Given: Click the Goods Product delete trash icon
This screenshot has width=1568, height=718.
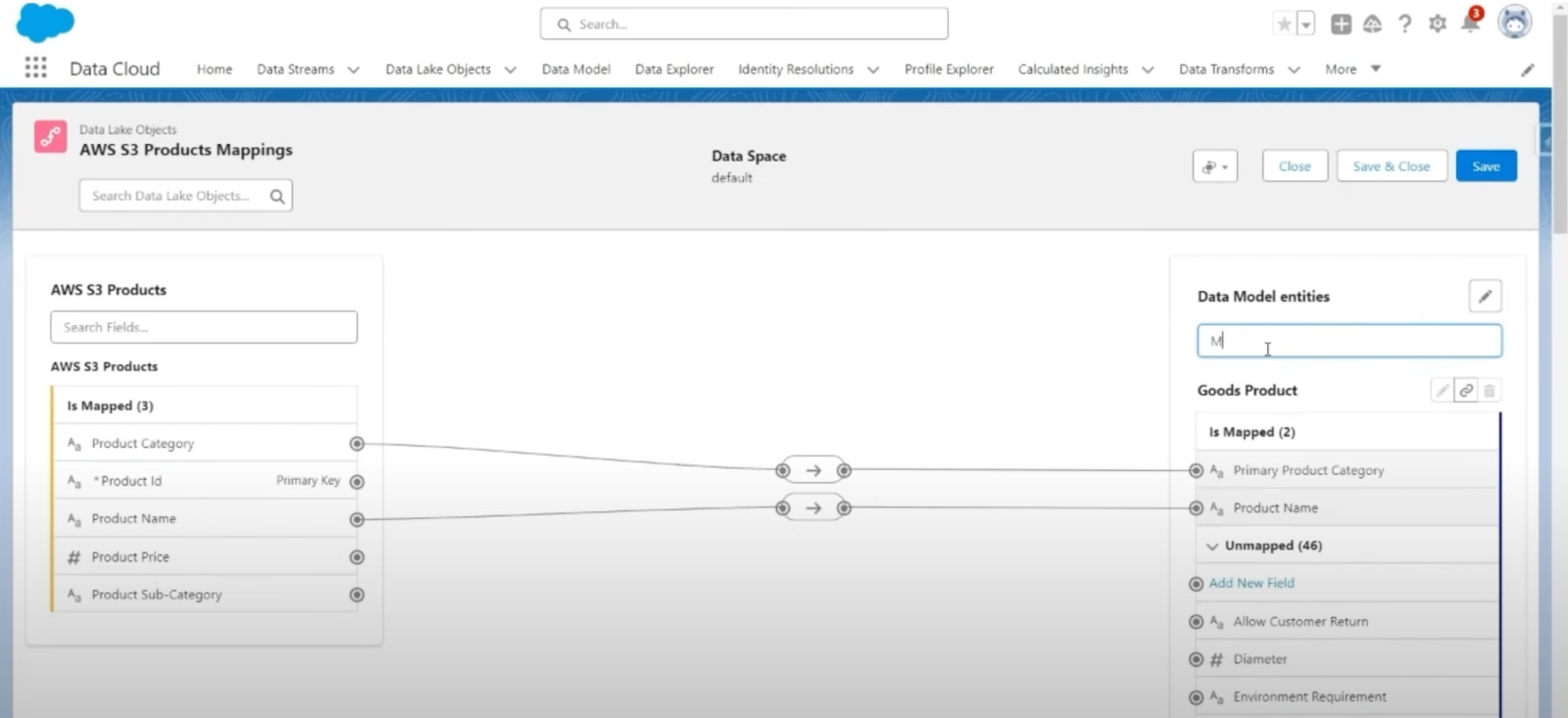Looking at the screenshot, I should tap(1489, 390).
